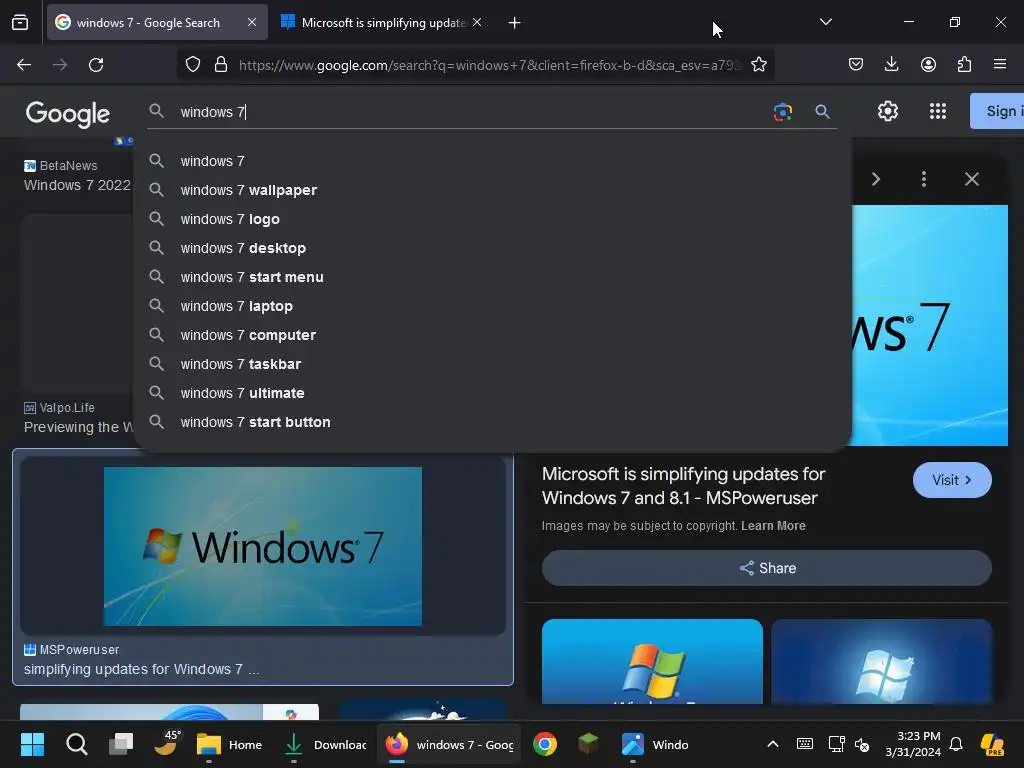Open tracking protection shield icon
The image size is (1024, 768).
coord(193,65)
